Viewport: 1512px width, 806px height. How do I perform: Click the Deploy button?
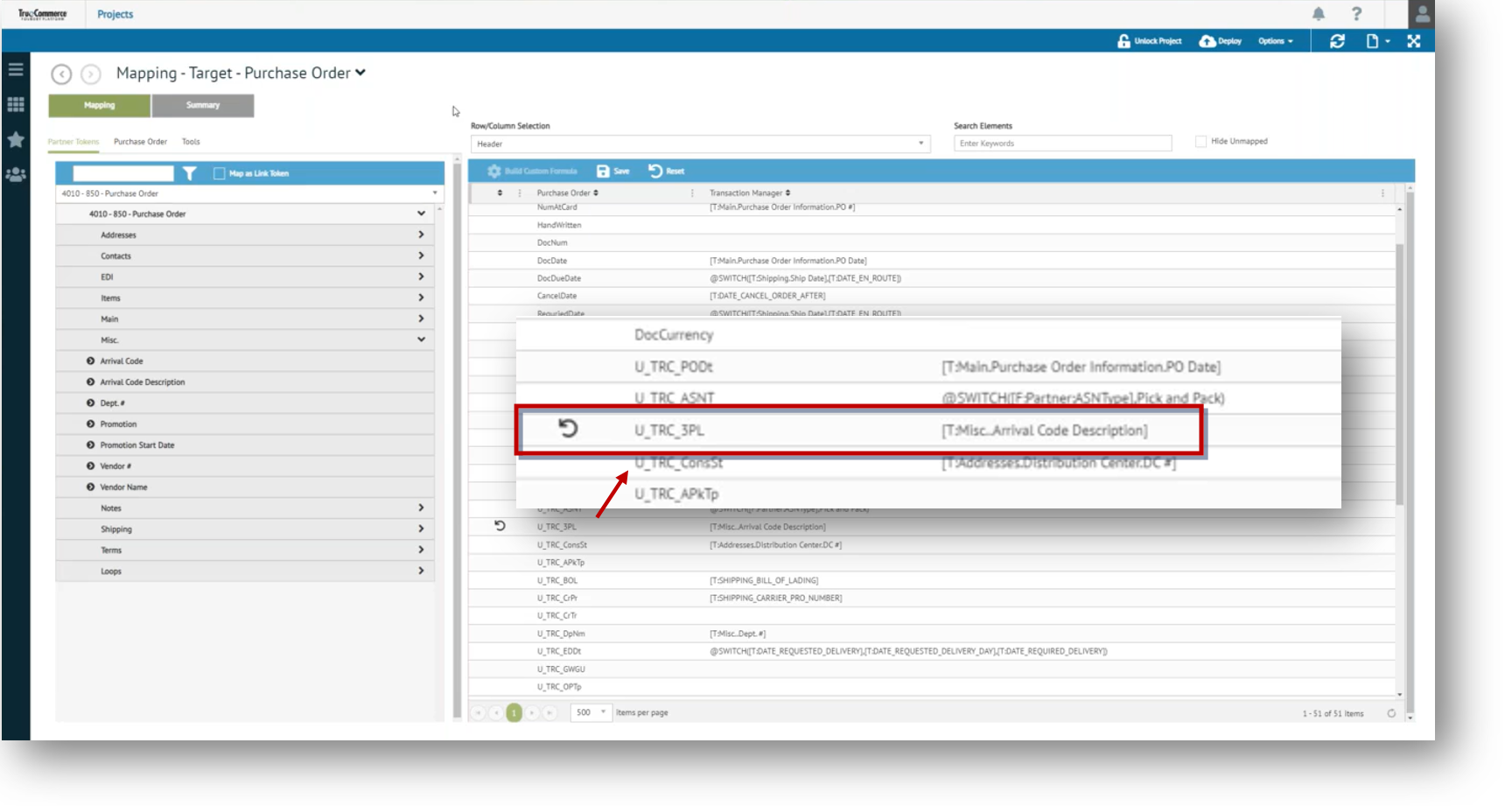(1221, 41)
